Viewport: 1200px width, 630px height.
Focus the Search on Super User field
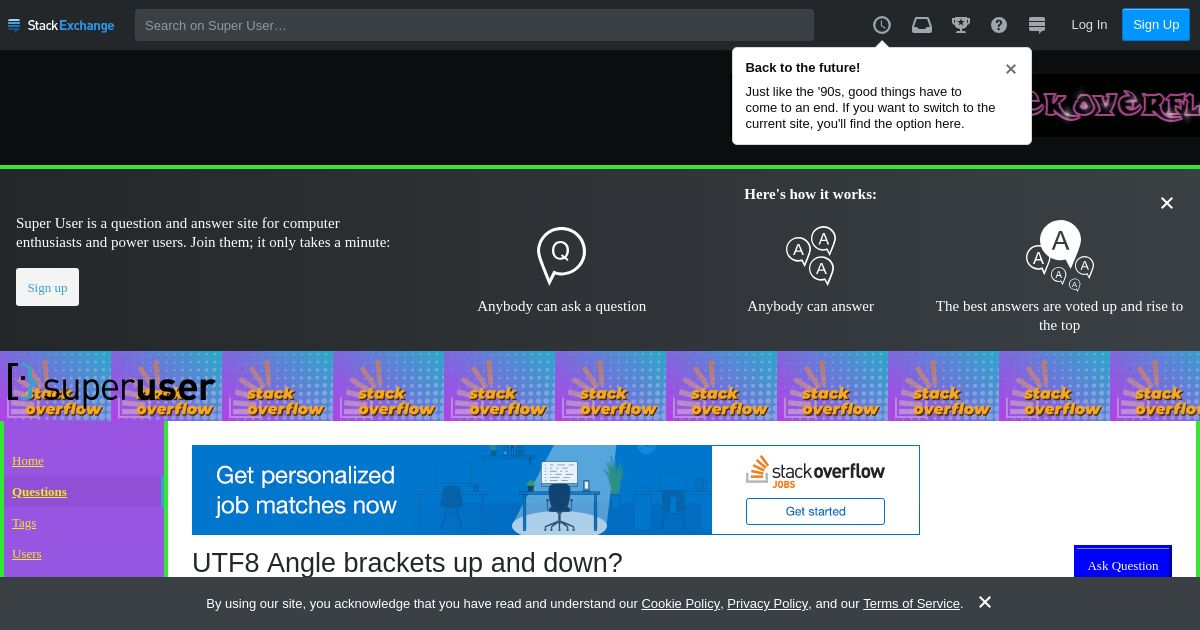(474, 25)
